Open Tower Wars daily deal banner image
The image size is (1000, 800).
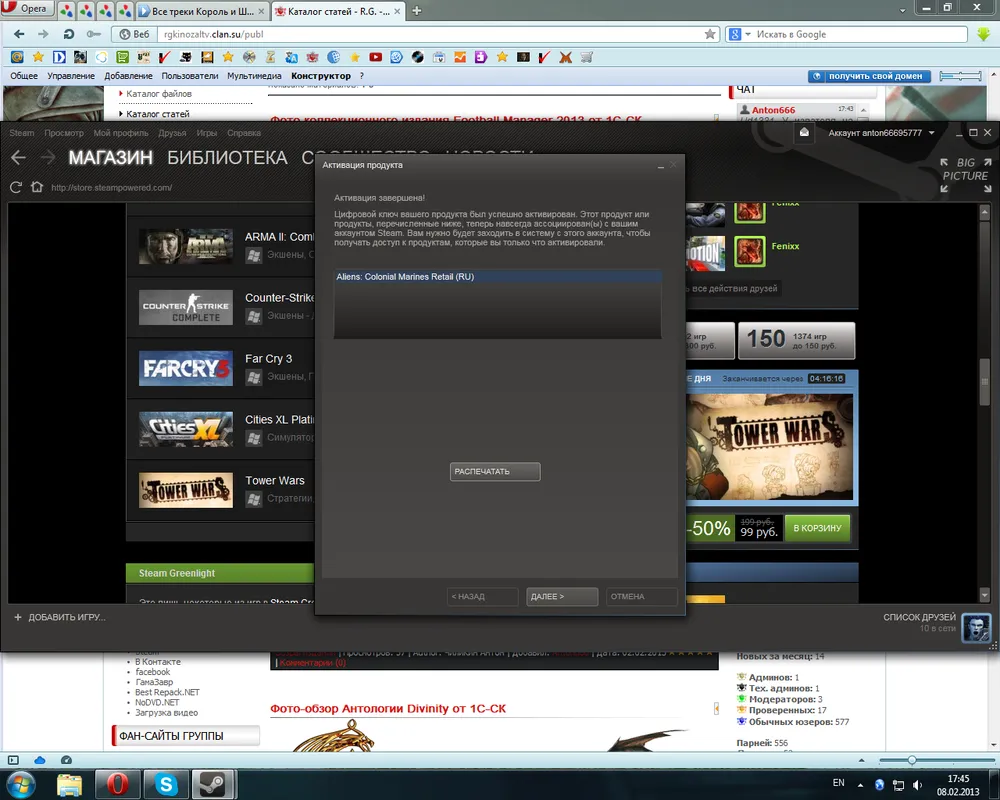tap(769, 447)
